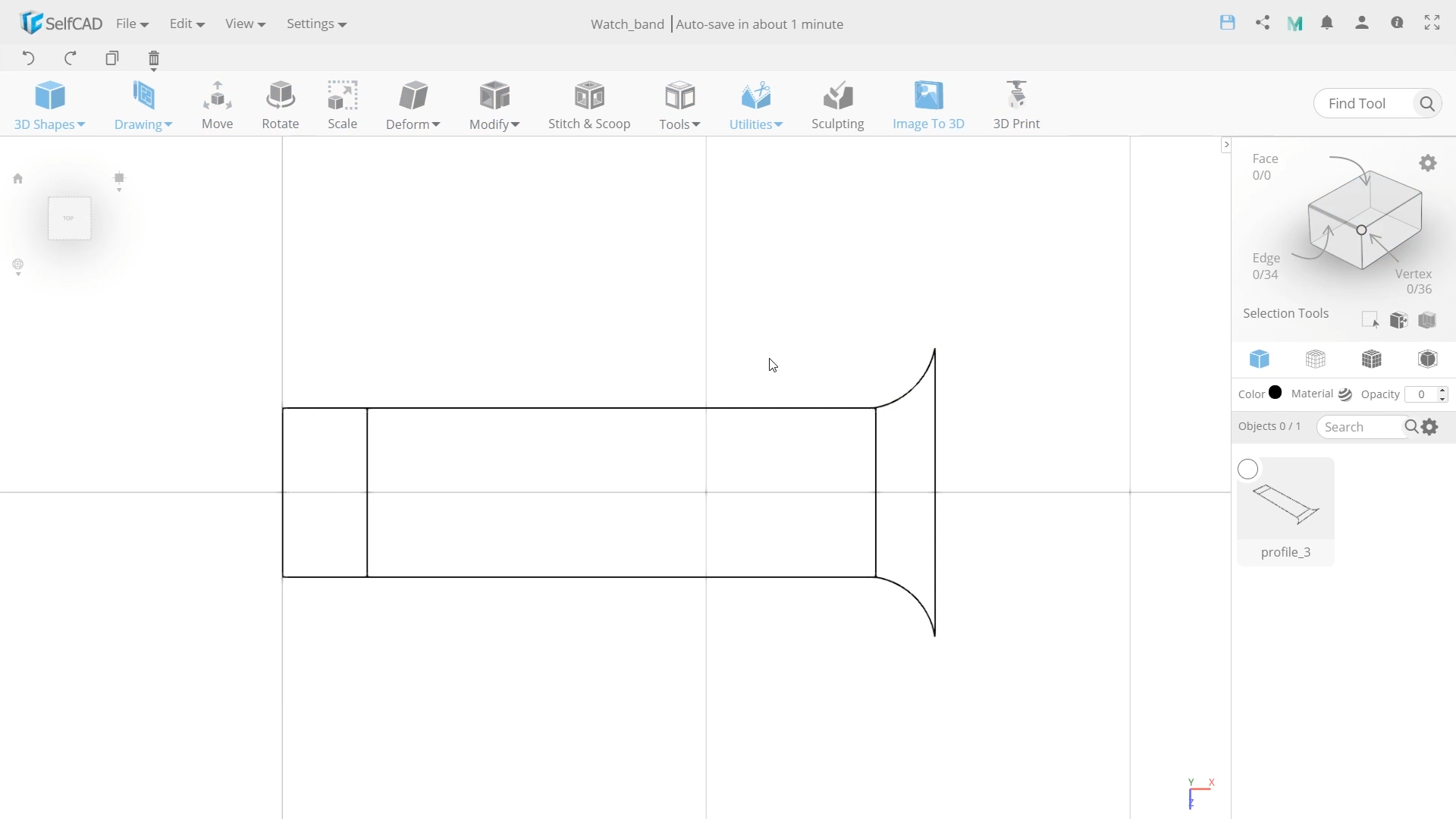
Task: Open the Settings menu
Action: click(x=316, y=24)
